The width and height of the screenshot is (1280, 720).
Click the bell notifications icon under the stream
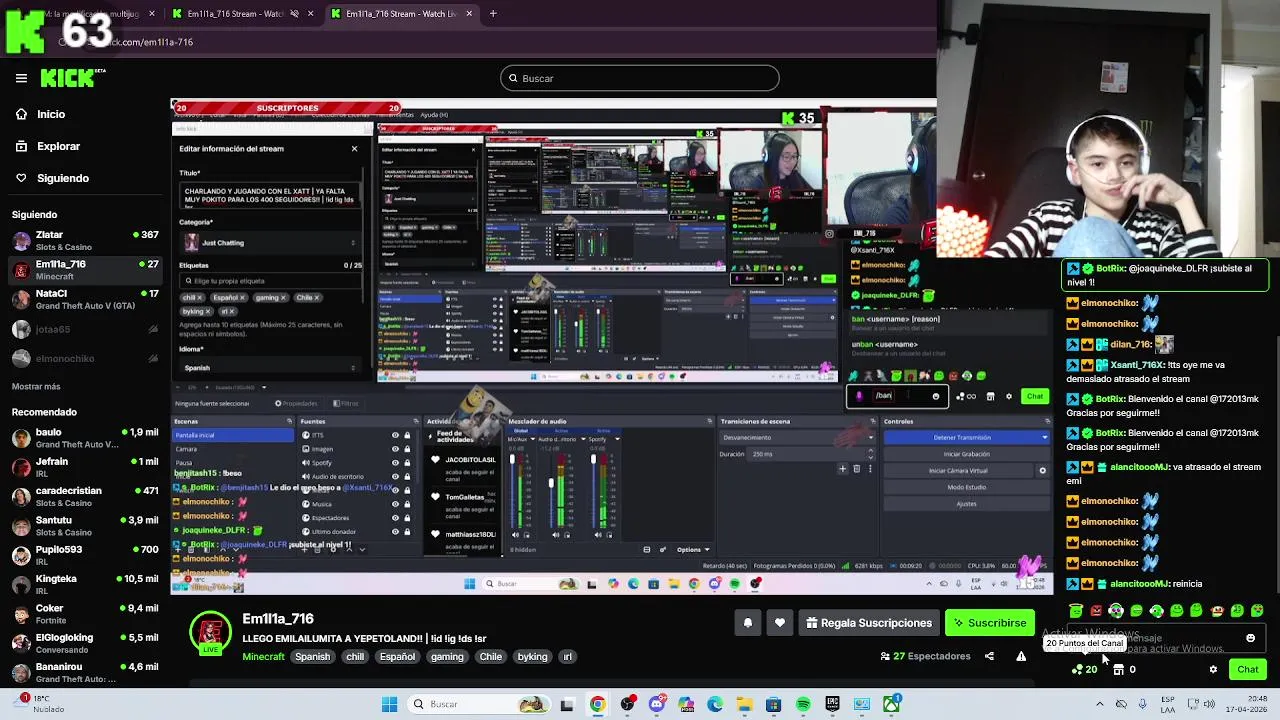tap(747, 623)
